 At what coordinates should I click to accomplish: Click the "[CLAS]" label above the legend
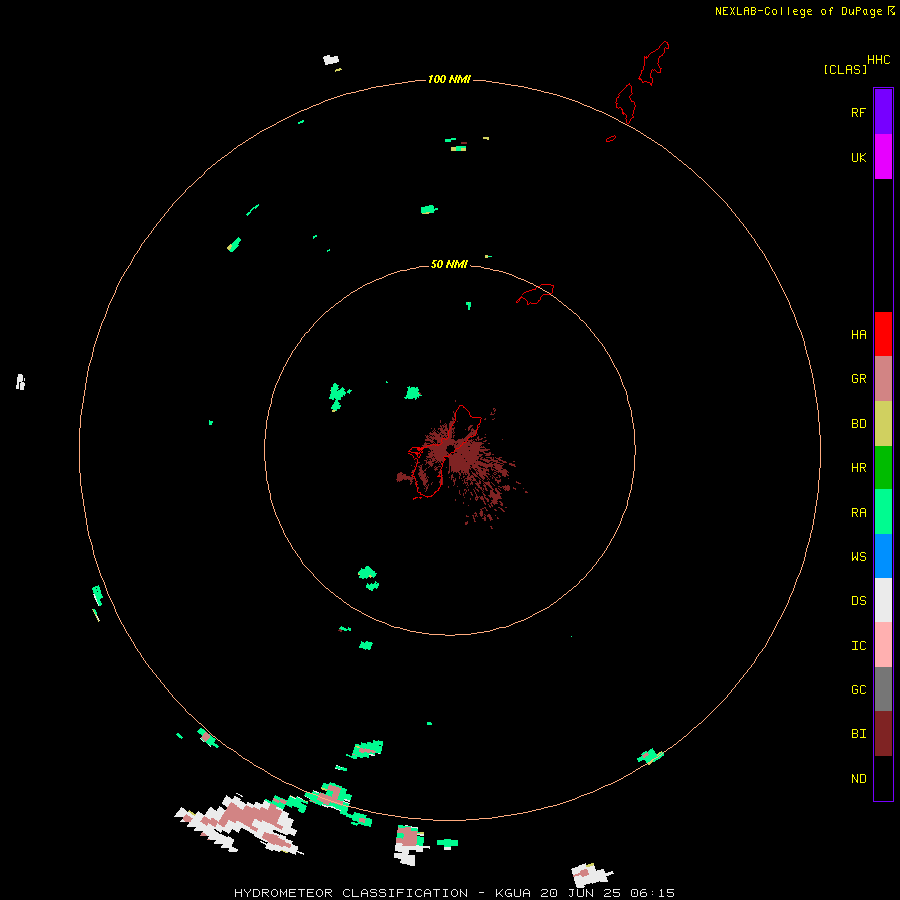[x=845, y=69]
